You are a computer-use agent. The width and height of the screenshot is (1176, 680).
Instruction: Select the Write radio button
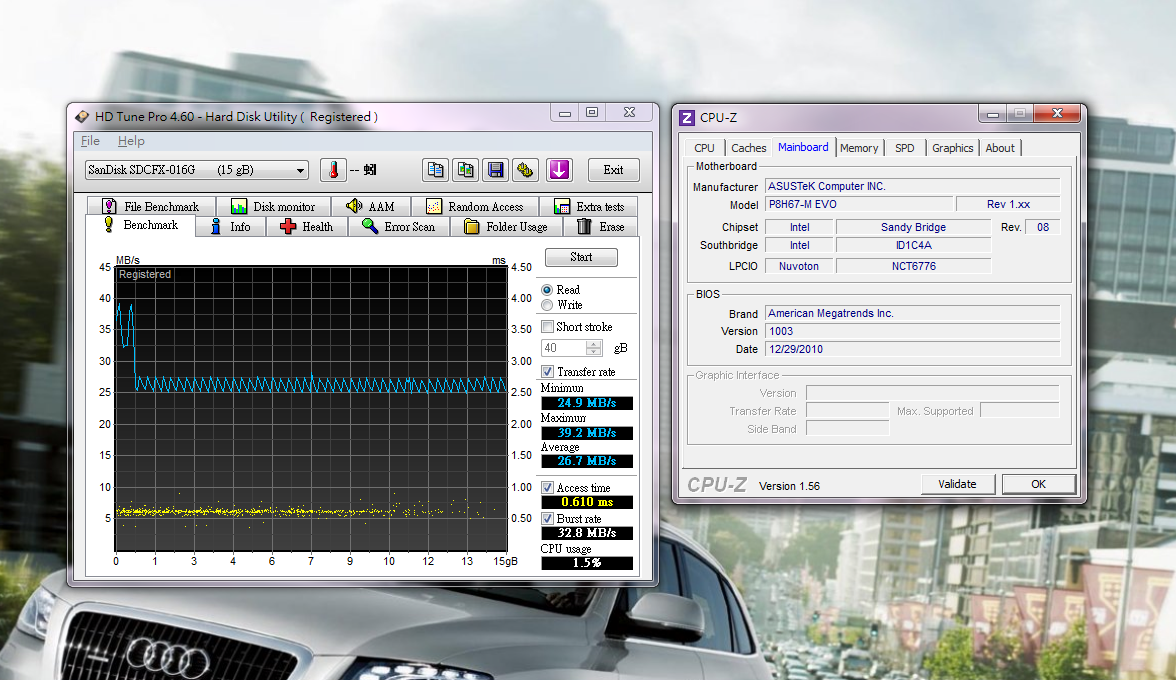[x=547, y=305]
